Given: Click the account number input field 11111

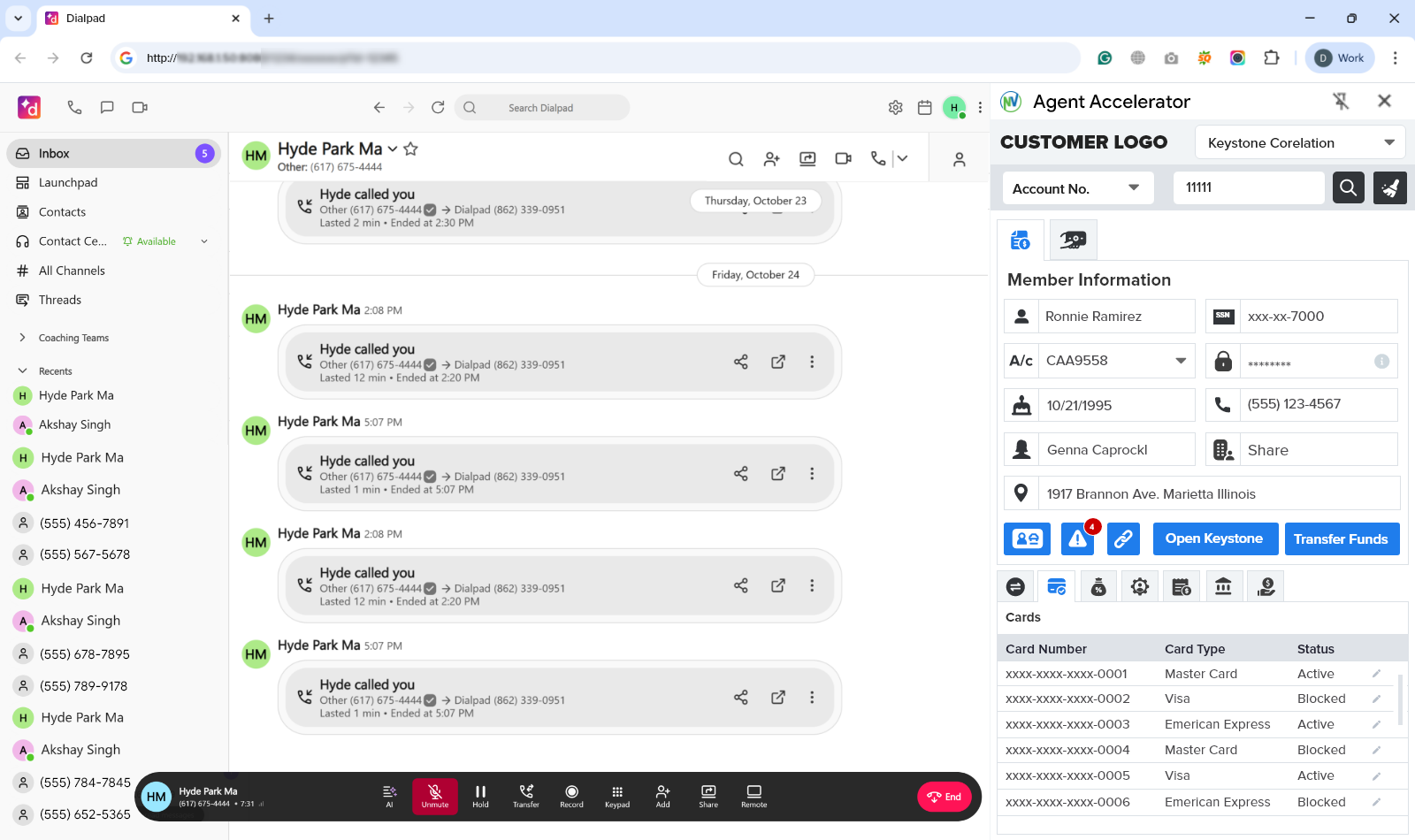Looking at the screenshot, I should [x=1248, y=187].
